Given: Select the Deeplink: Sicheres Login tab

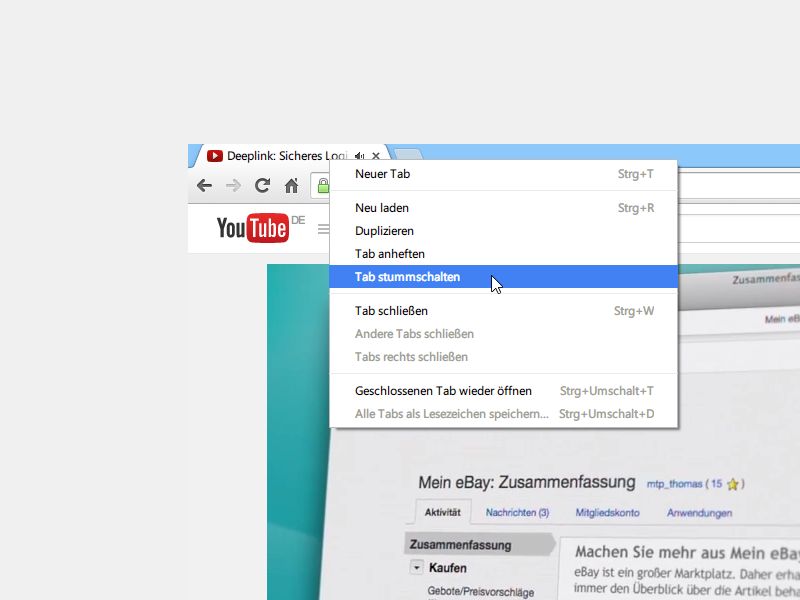Looking at the screenshot, I should pos(289,156).
